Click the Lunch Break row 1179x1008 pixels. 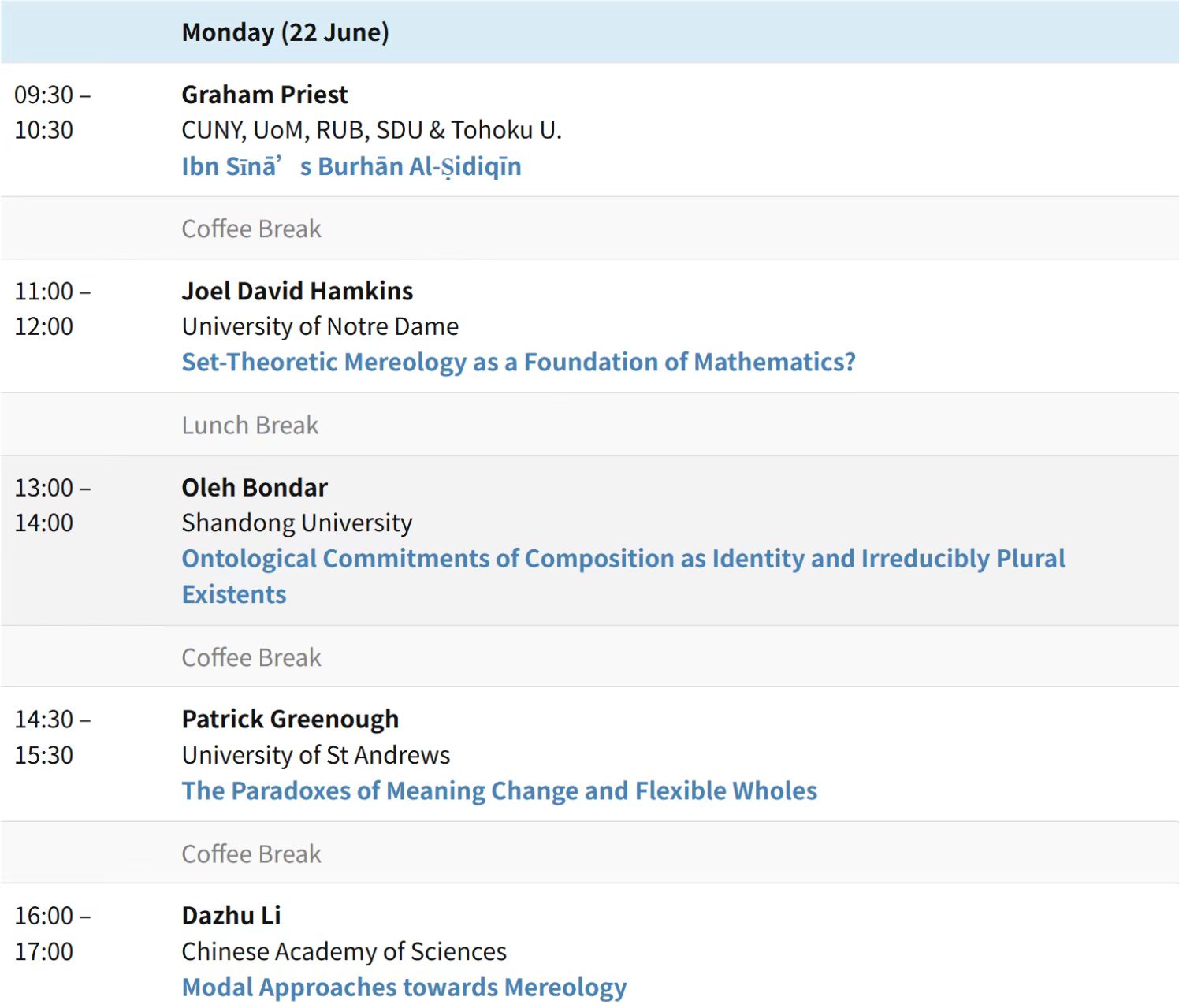[x=589, y=425]
